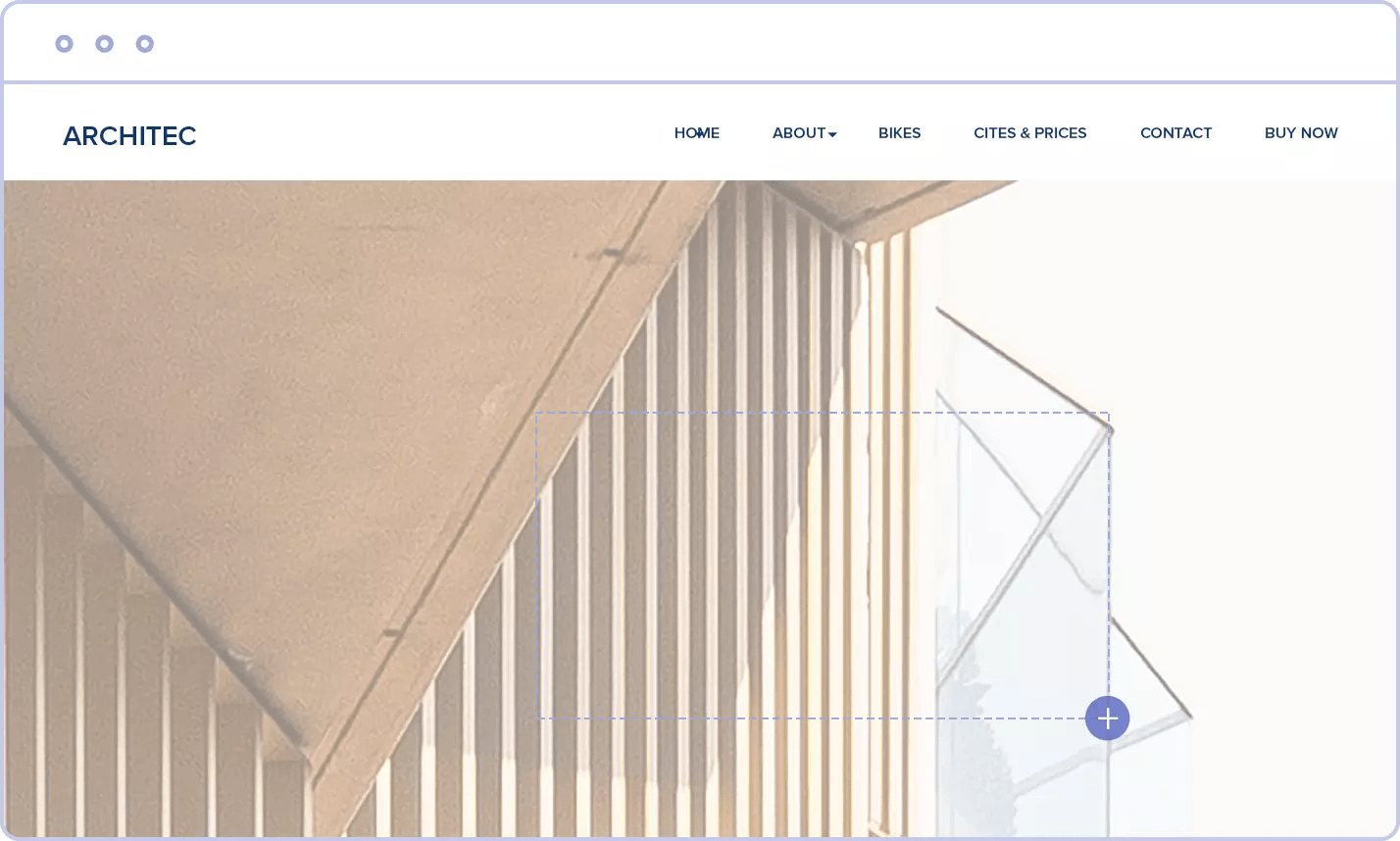
Task: Click the third browser window dot
Action: [x=145, y=43]
